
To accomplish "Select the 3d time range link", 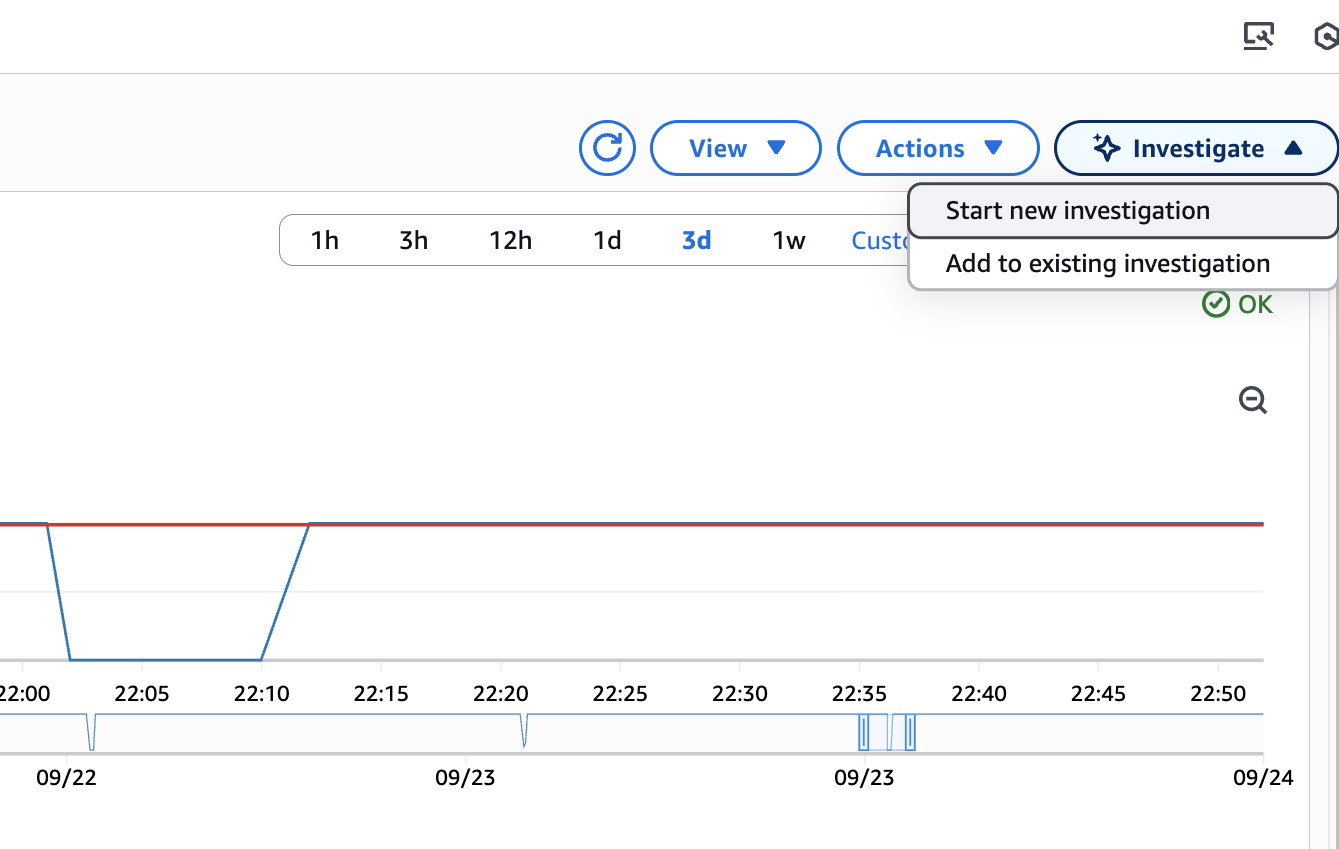I will point(696,240).
